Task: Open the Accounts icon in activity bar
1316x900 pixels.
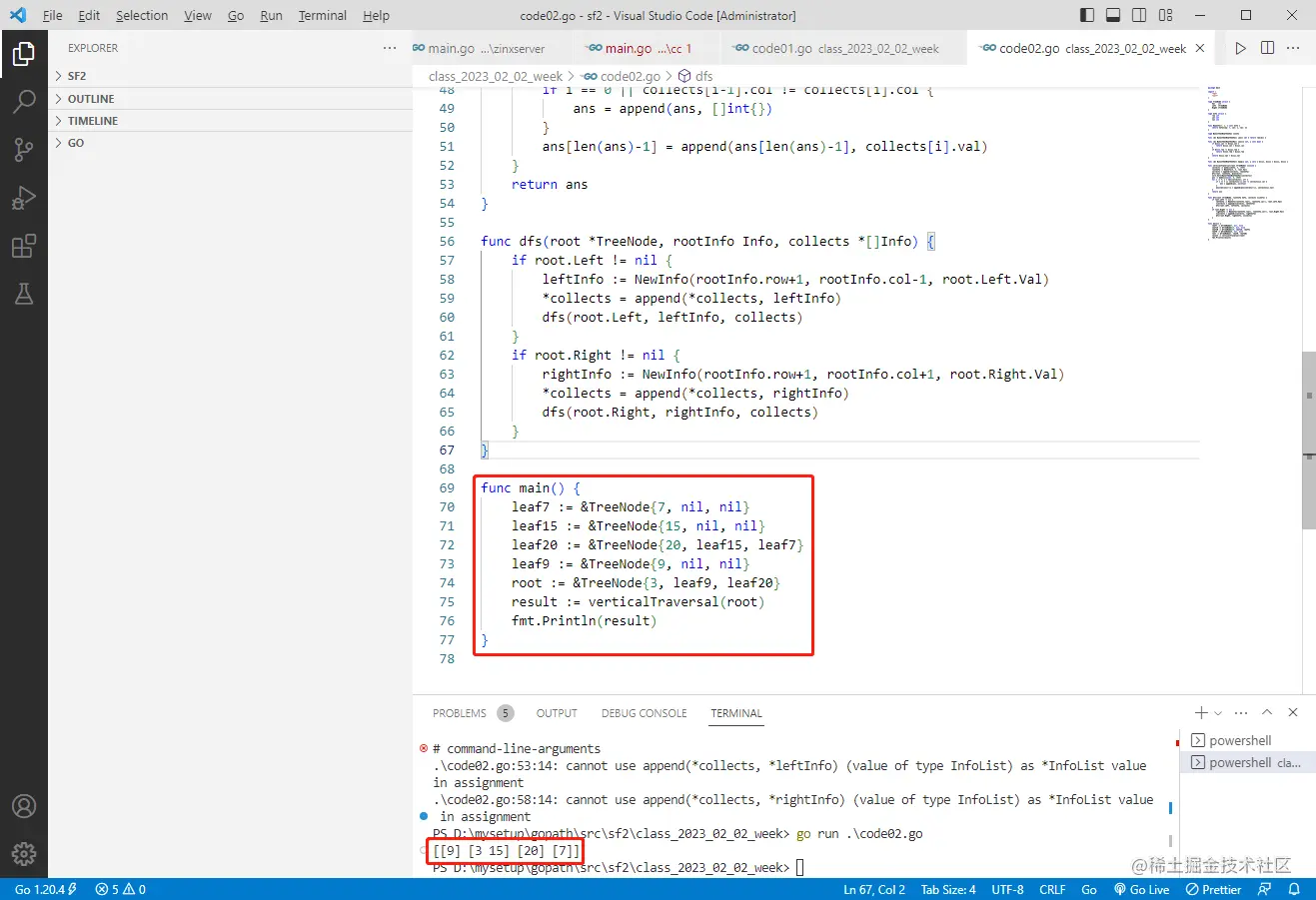Action: pyautogui.click(x=24, y=806)
